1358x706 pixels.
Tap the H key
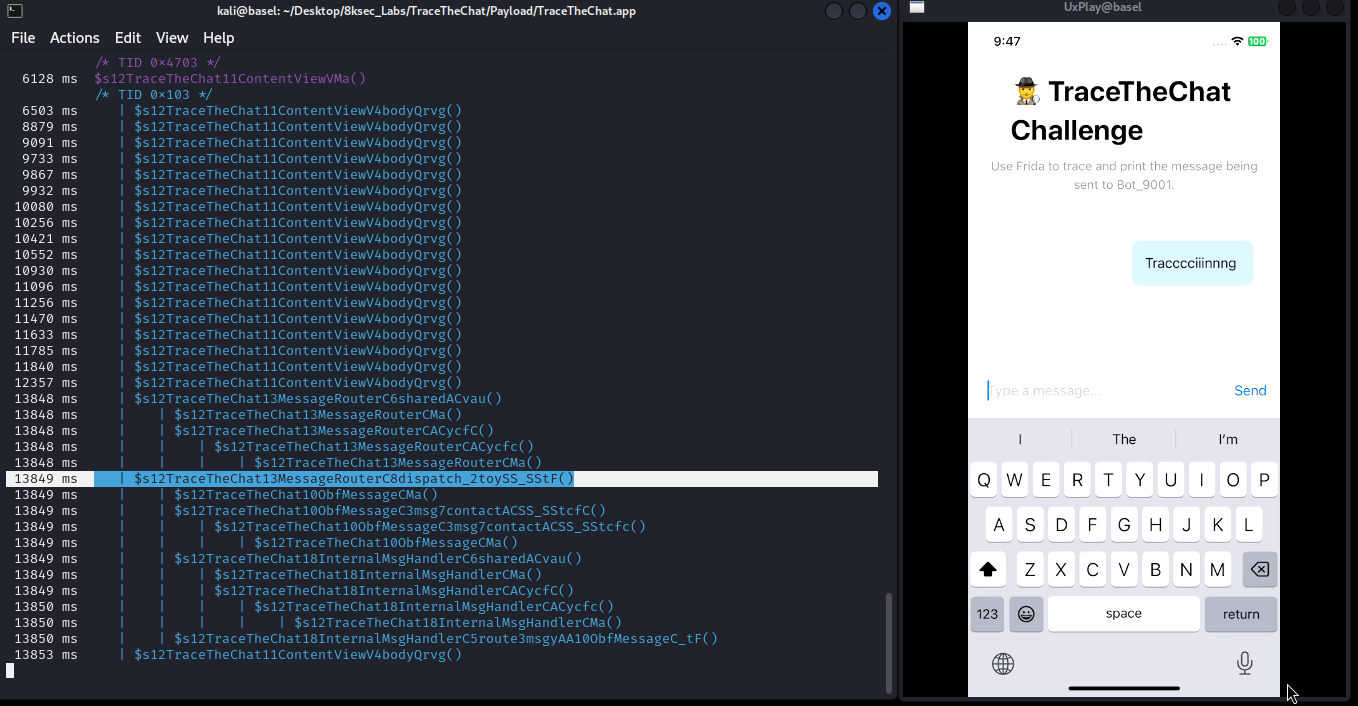pos(1155,525)
